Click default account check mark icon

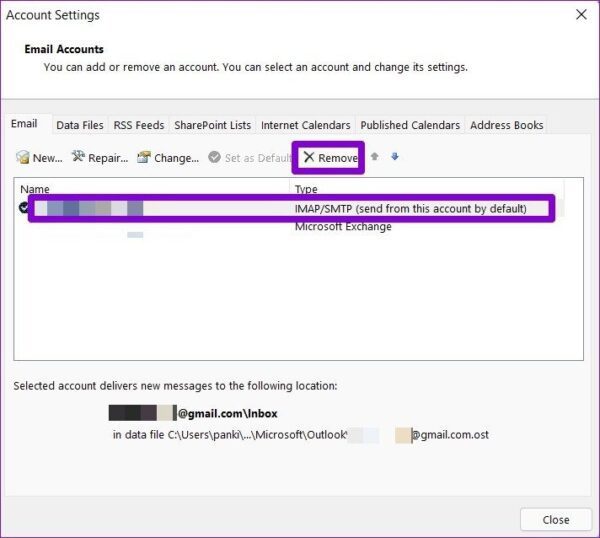[23, 208]
